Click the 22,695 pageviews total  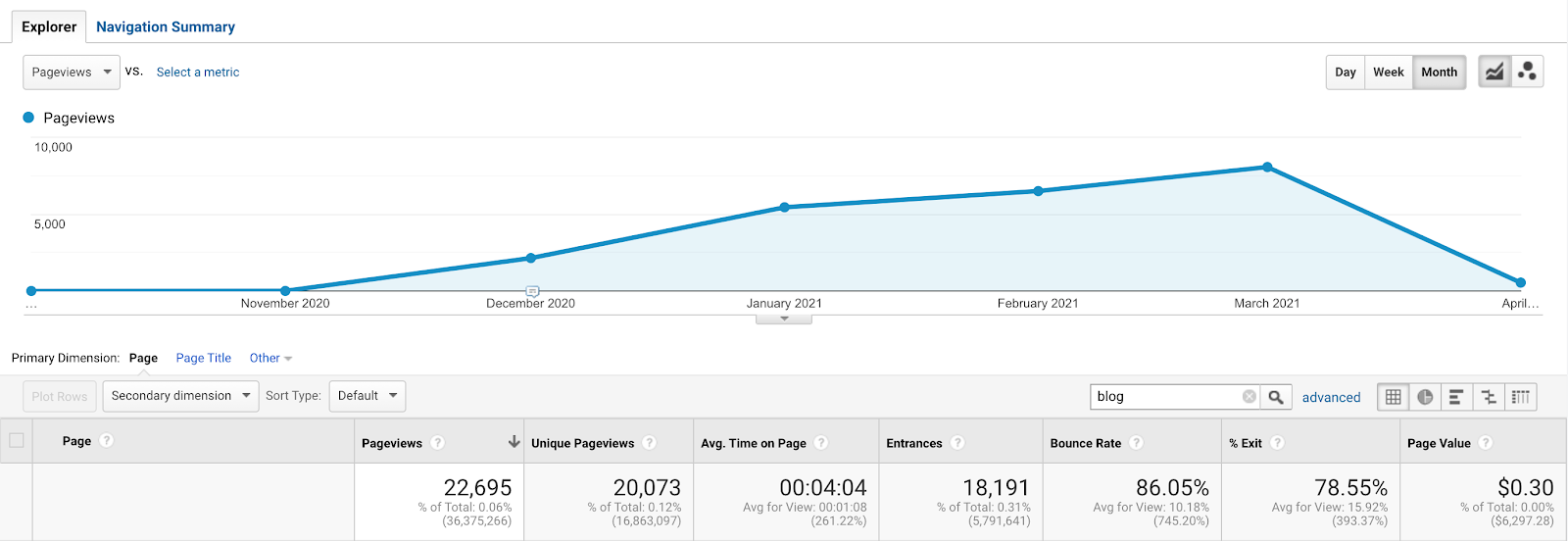pos(477,487)
